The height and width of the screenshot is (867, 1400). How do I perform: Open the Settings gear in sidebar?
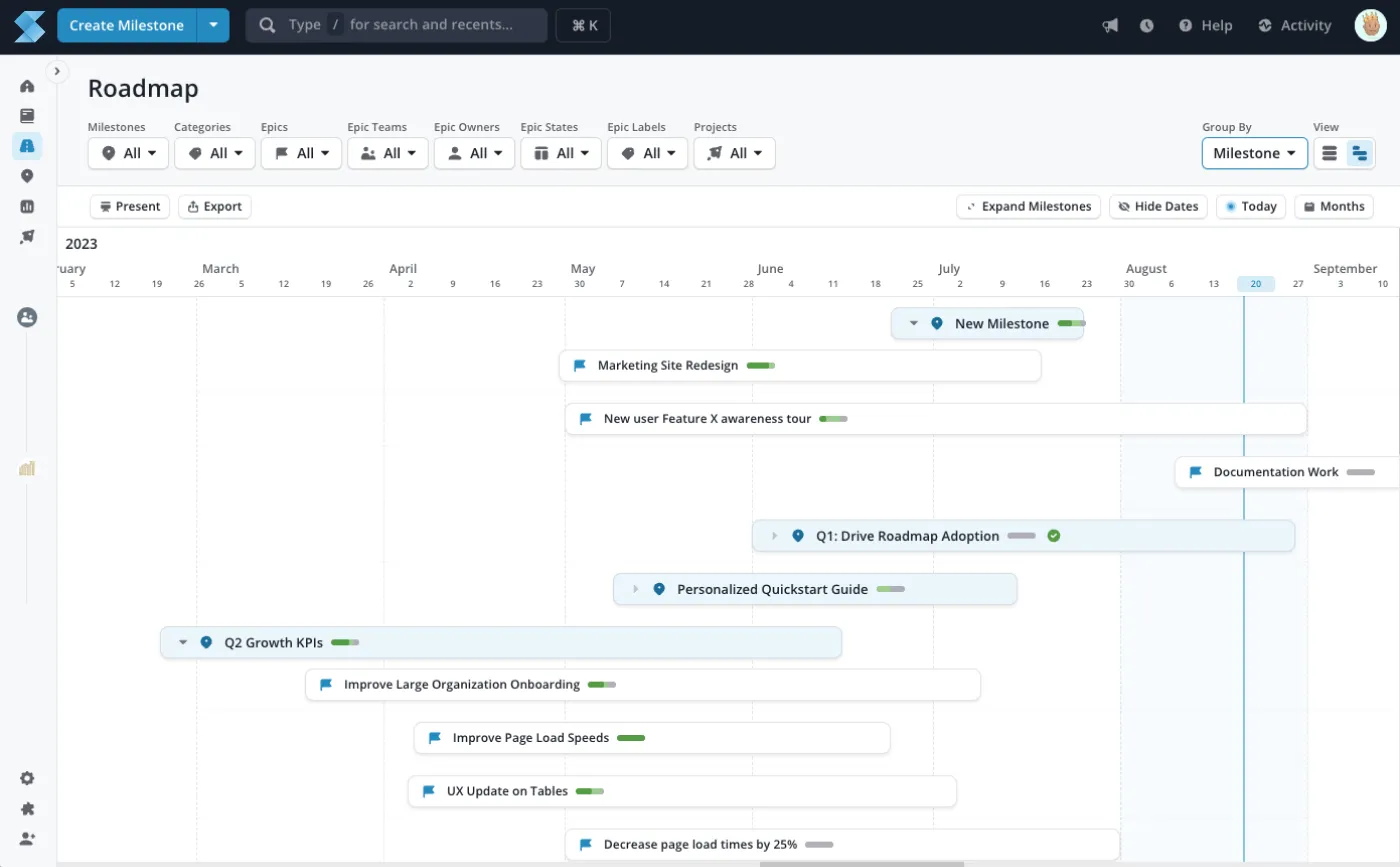click(x=27, y=778)
